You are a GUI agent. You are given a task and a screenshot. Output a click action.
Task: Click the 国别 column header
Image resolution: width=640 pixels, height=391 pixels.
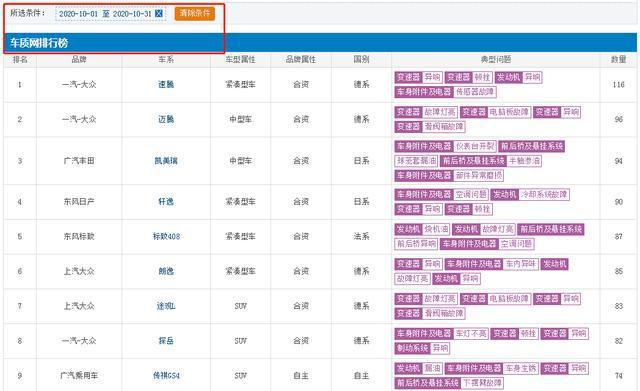[361, 60]
